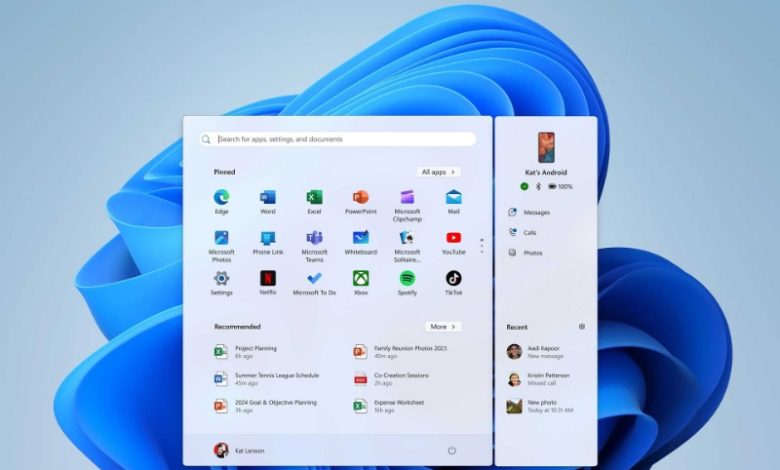
Task: Open the Excel pinned app
Action: point(314,201)
